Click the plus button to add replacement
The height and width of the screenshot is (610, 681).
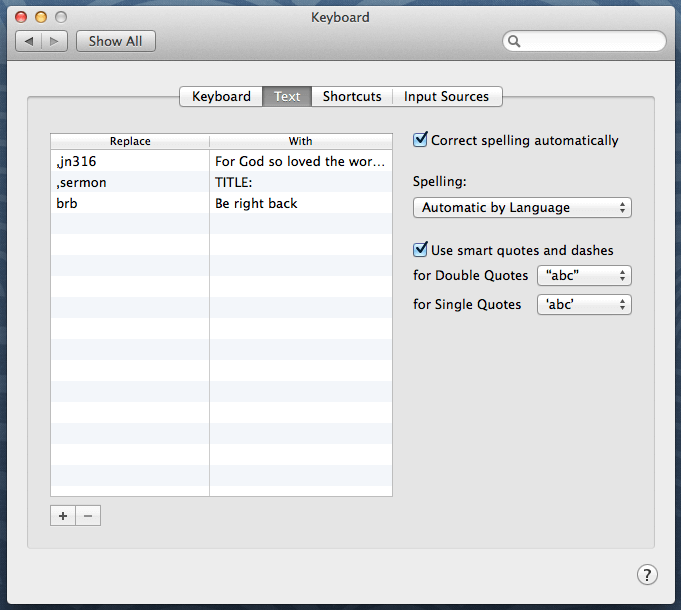pyautogui.click(x=63, y=516)
